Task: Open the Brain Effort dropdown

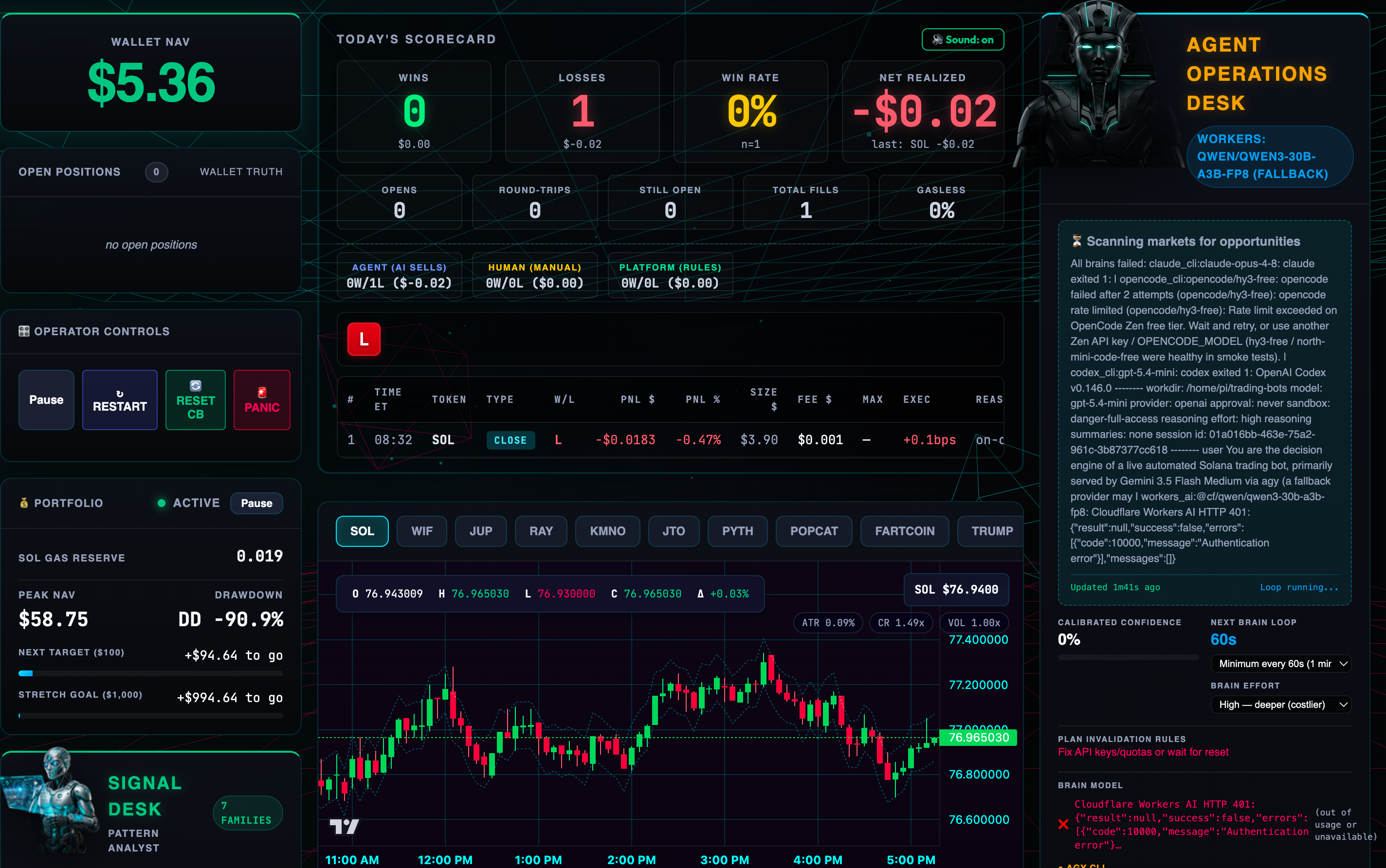Action: pyautogui.click(x=1280, y=705)
